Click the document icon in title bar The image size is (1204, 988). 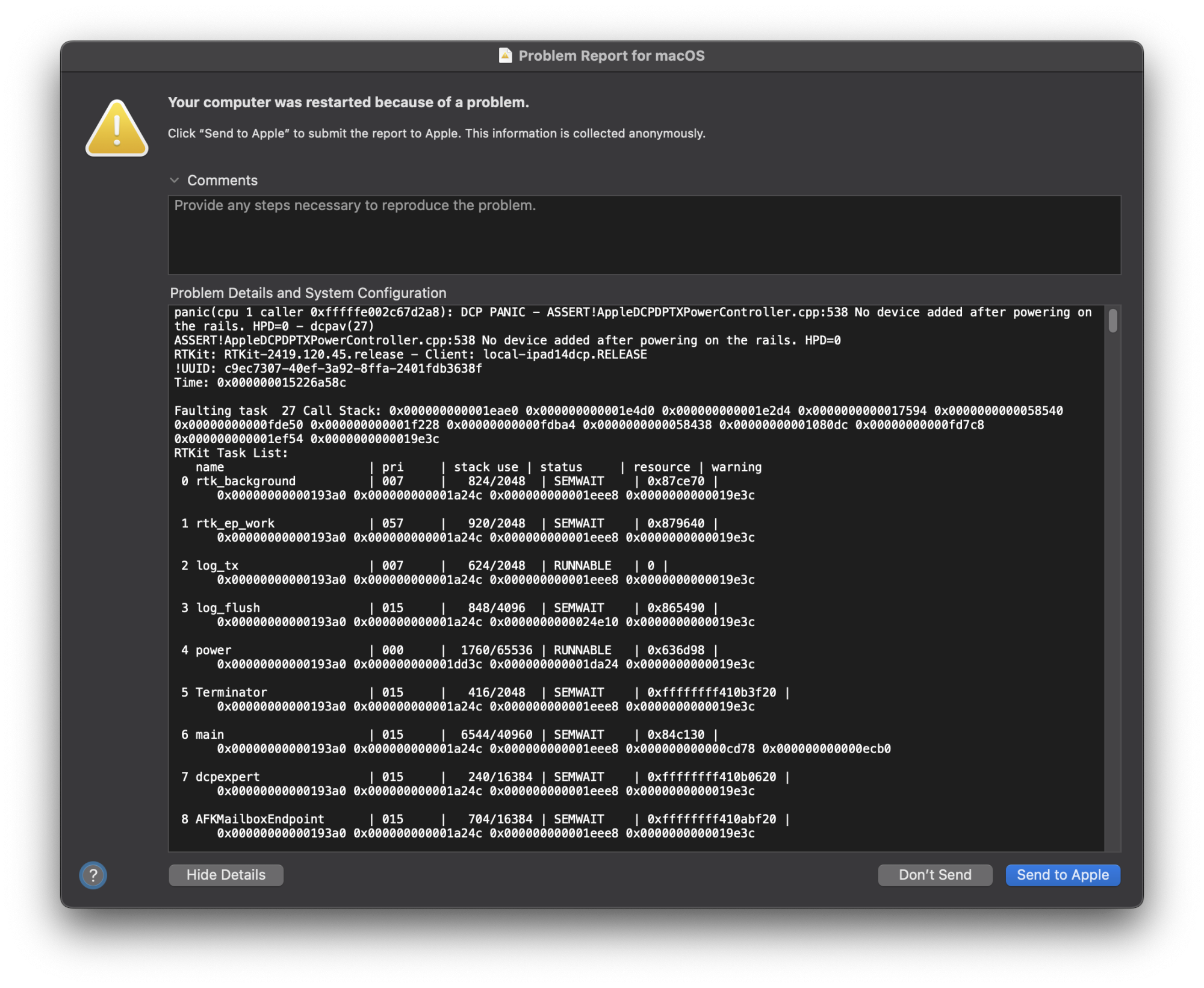[505, 55]
